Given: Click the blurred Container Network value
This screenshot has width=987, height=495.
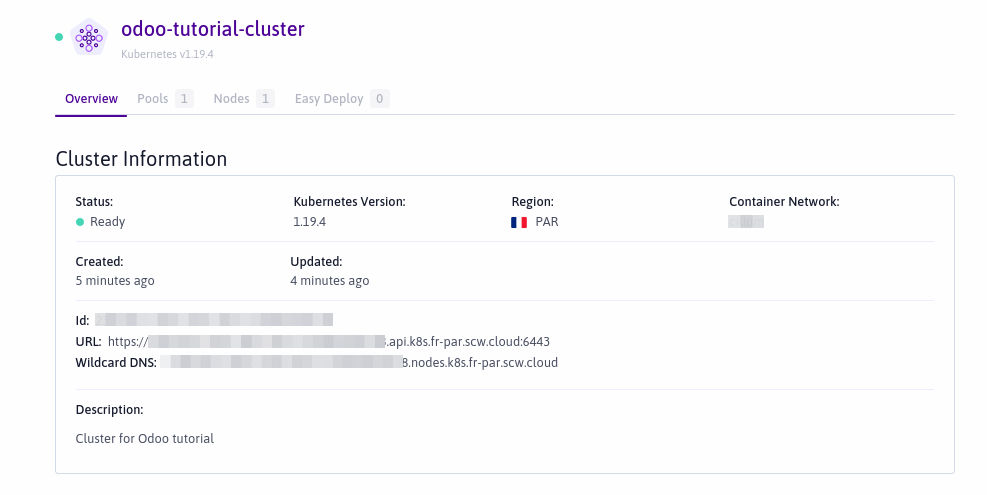Looking at the screenshot, I should point(746,222).
